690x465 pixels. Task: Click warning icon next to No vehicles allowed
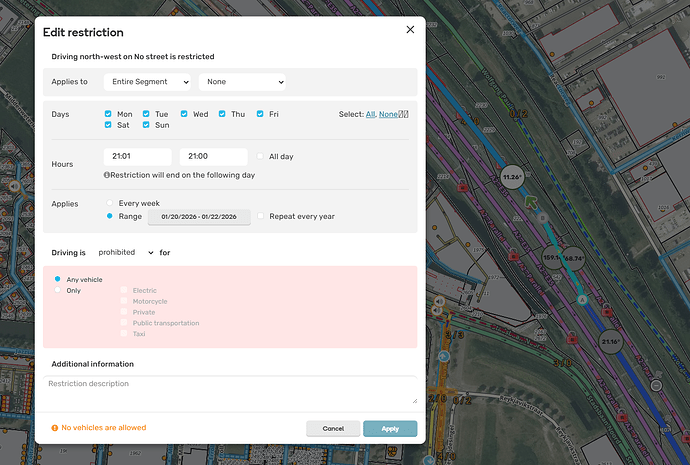(x=54, y=428)
